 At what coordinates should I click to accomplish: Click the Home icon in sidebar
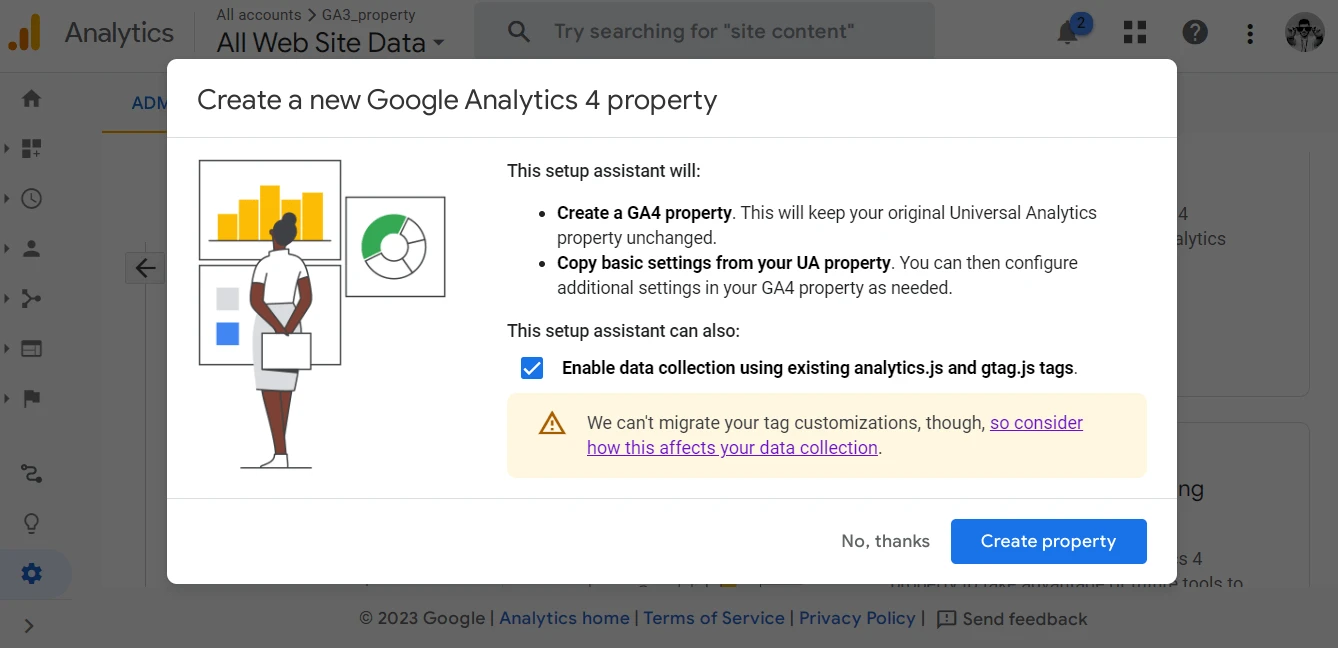coord(32,99)
